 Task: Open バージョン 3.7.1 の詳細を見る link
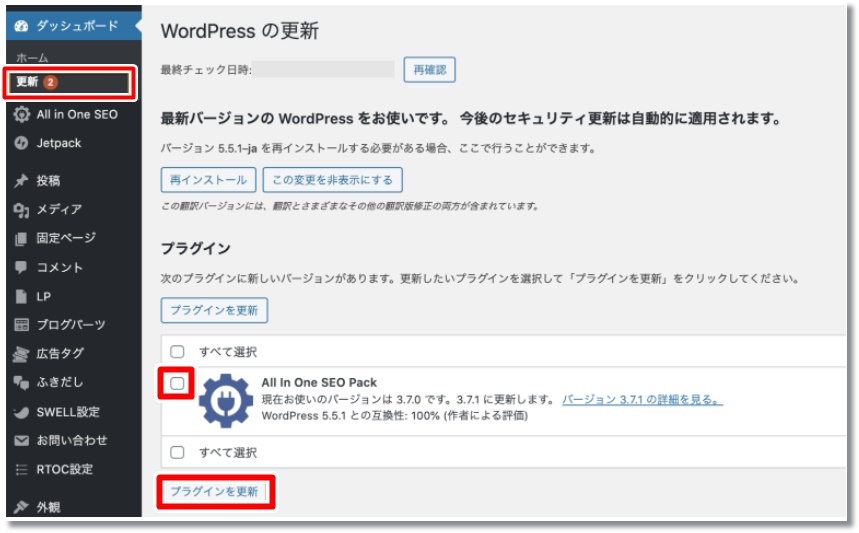pyautogui.click(x=643, y=400)
